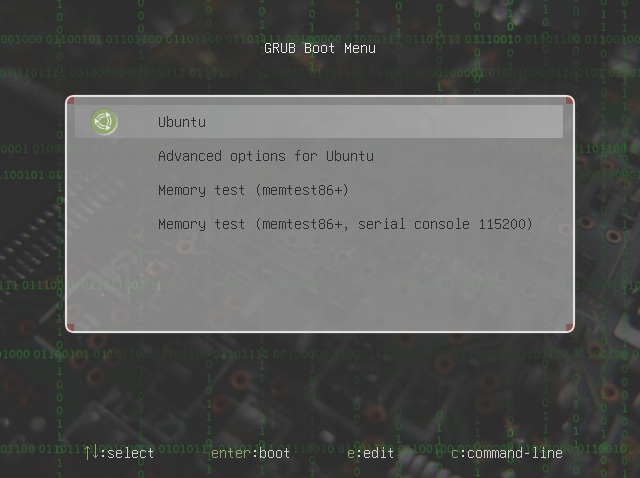Click the c:command-line hint
The image size is (640, 478).
click(x=507, y=453)
